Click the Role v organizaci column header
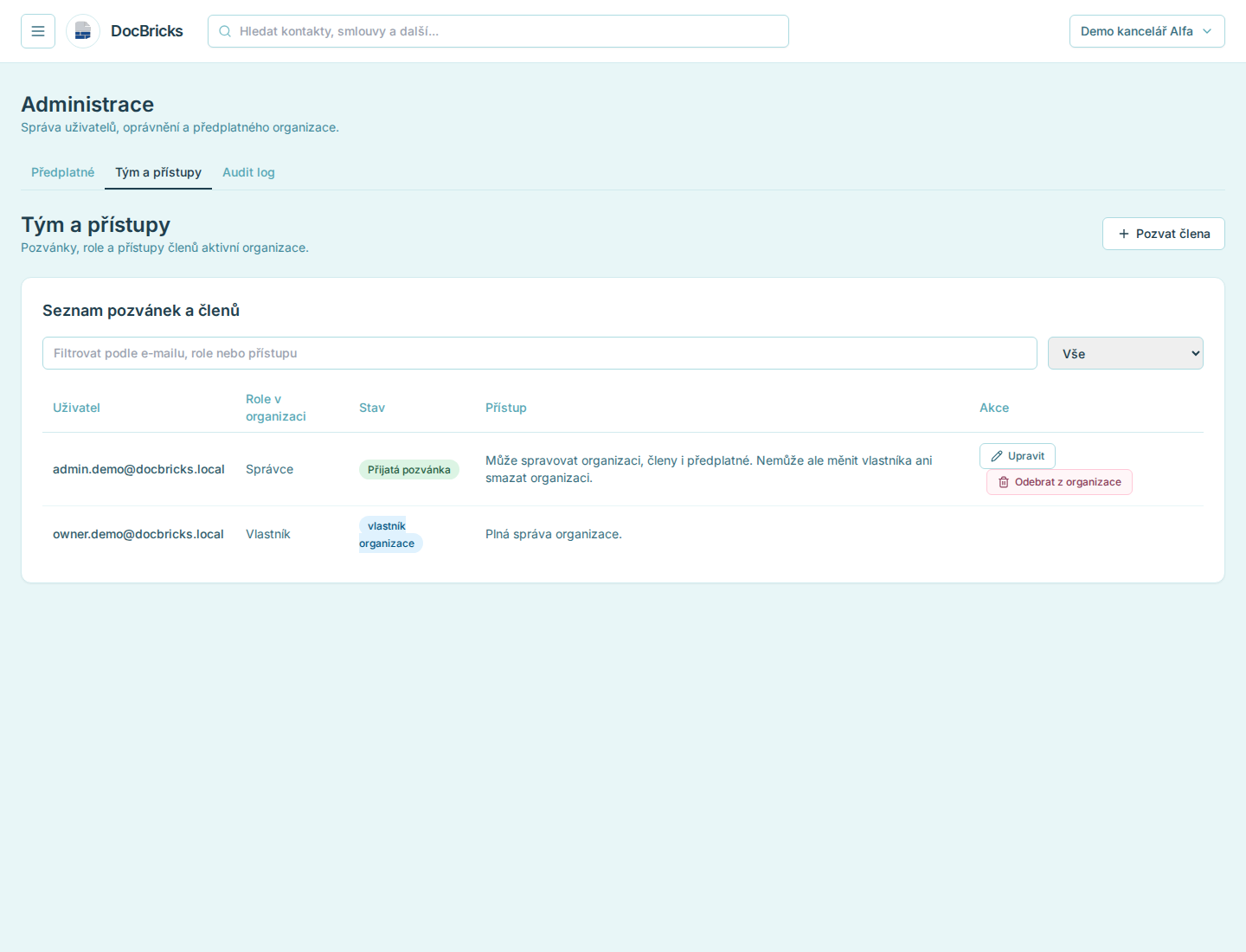 tap(276, 408)
